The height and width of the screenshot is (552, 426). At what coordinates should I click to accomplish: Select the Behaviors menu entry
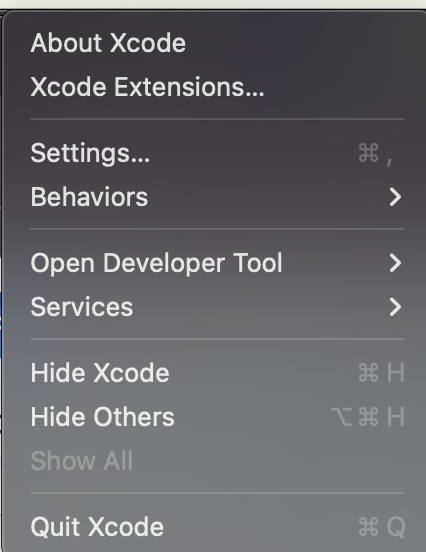click(217, 197)
